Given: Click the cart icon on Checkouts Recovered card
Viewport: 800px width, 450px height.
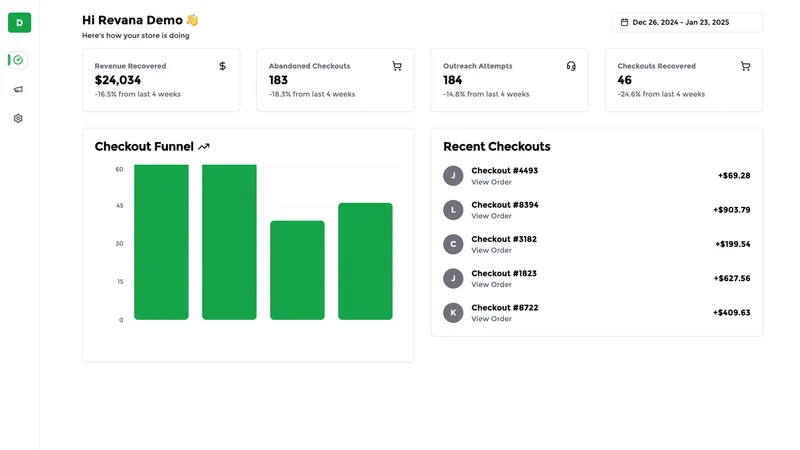Looking at the screenshot, I should (x=745, y=66).
